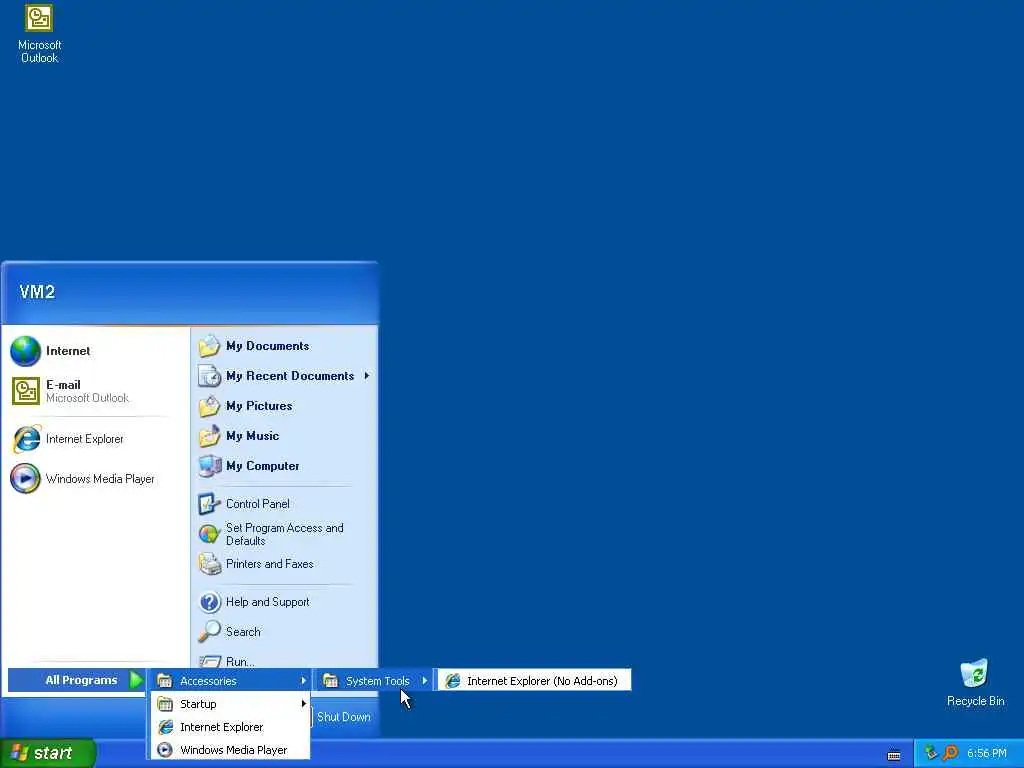Launch Windows Media Player icon in left column
The width and height of the screenshot is (1024, 768).
pos(25,479)
